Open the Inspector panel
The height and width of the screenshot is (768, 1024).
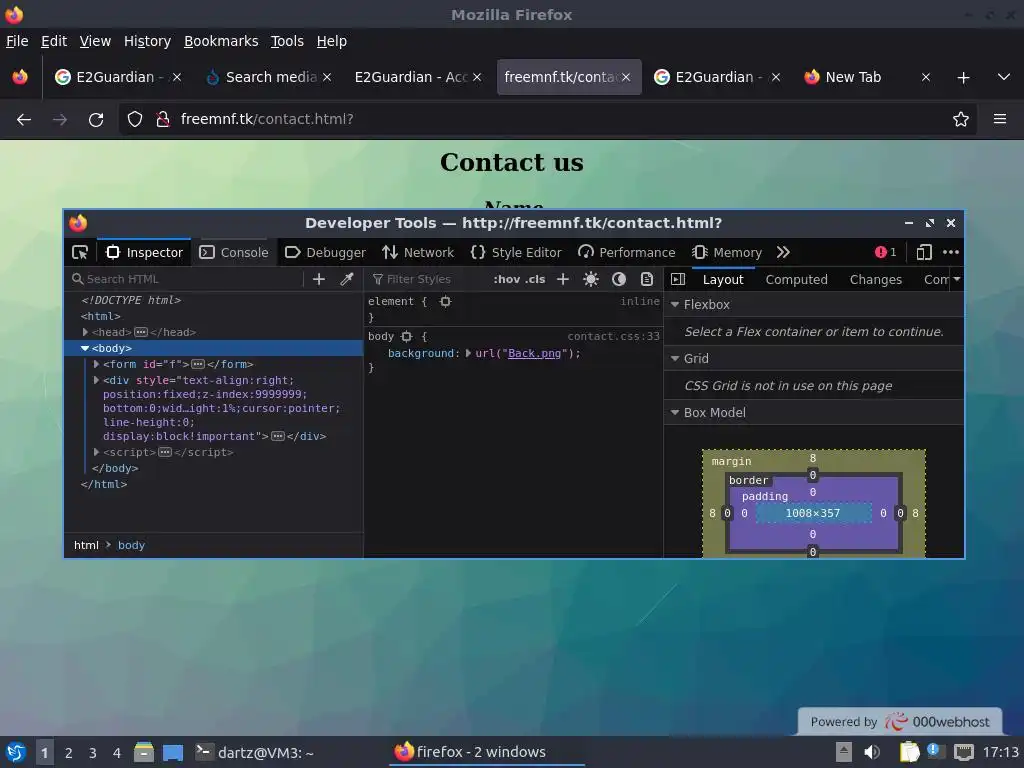point(144,252)
